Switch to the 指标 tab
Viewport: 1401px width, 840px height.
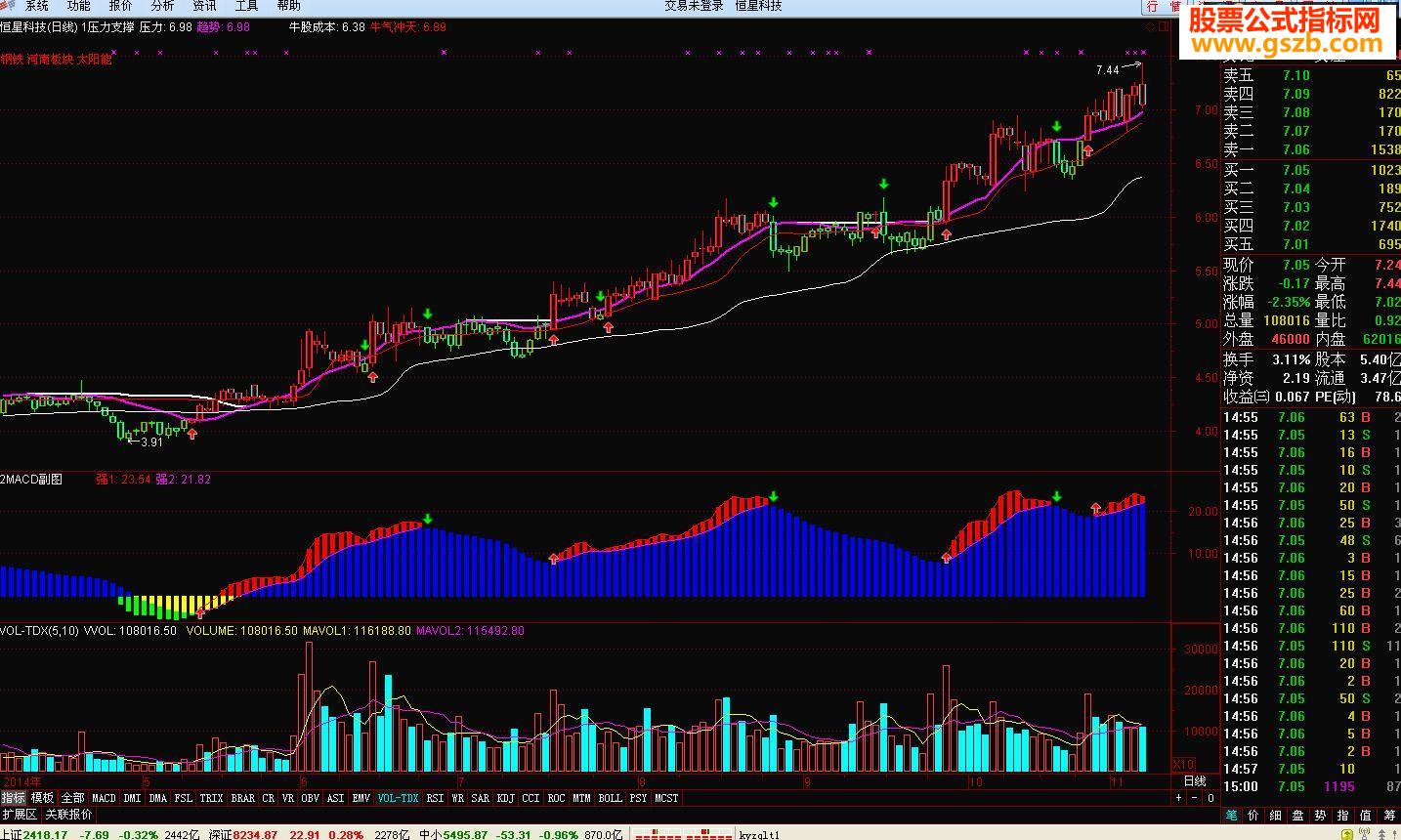tap(13, 798)
